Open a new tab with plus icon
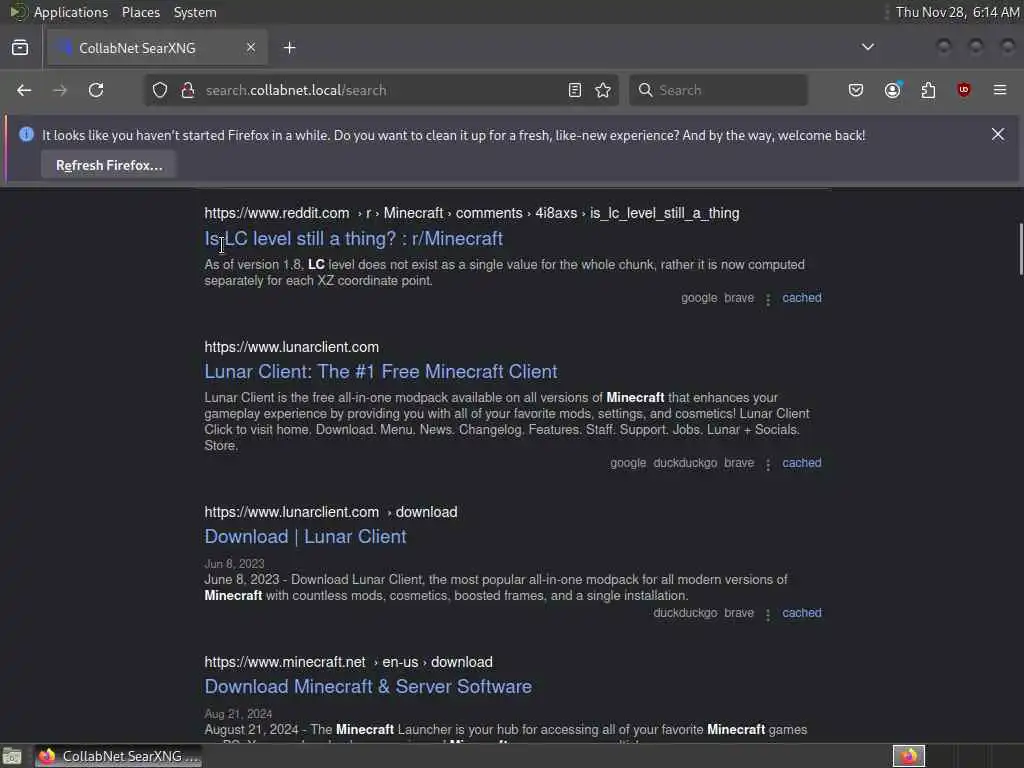Screen dimensions: 1024x768 click(290, 48)
